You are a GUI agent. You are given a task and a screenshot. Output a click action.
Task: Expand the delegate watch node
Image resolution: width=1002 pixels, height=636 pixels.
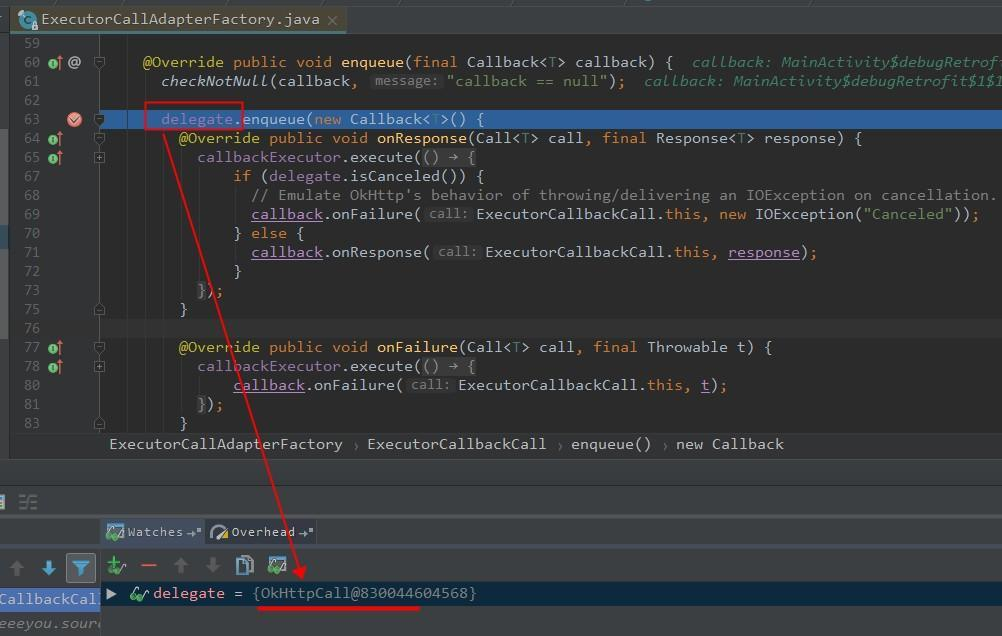click(110, 593)
